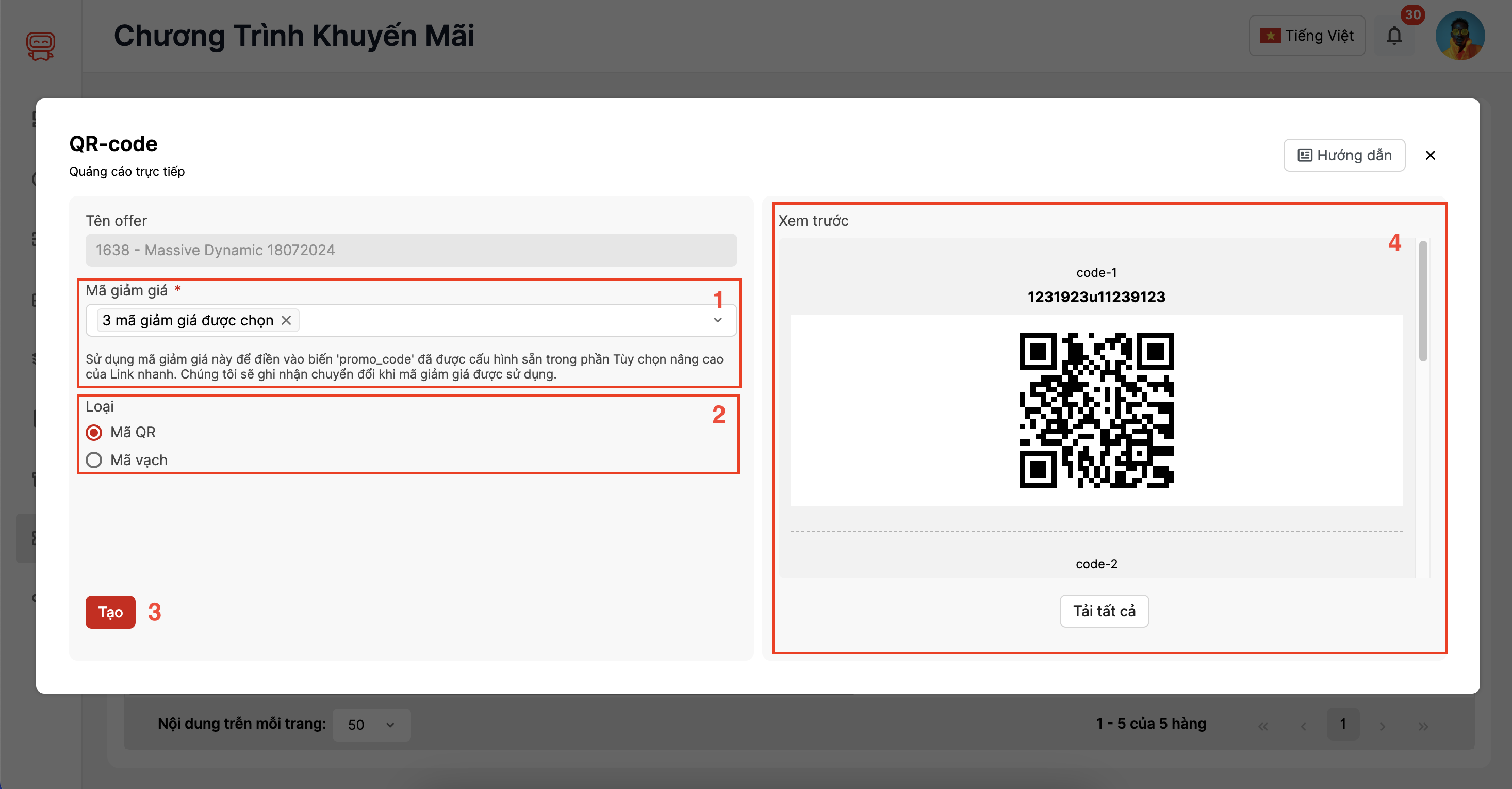Close the QR-code dialog with X
Screen dimensions: 1512x789
1430,155
